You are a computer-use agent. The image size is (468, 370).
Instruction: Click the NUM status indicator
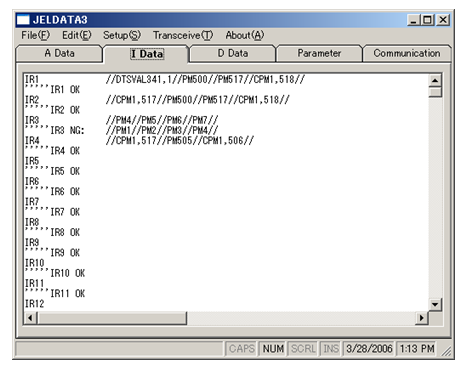pyautogui.click(x=273, y=349)
